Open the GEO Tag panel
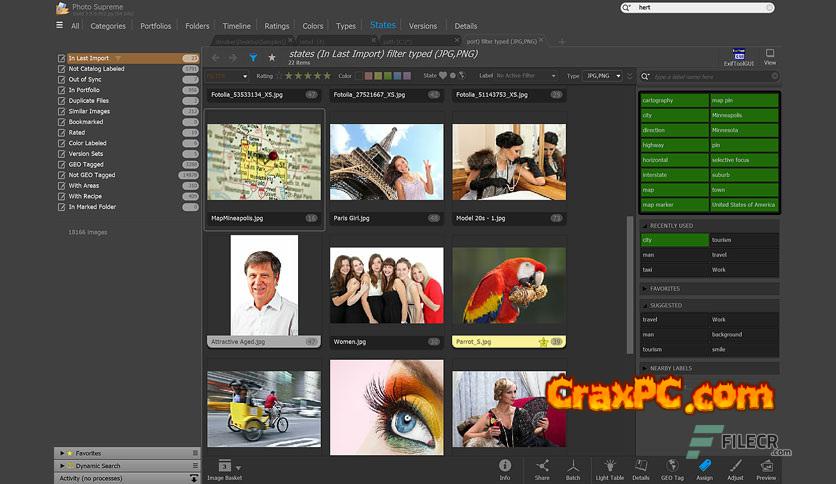The height and width of the screenshot is (484, 836). 673,467
